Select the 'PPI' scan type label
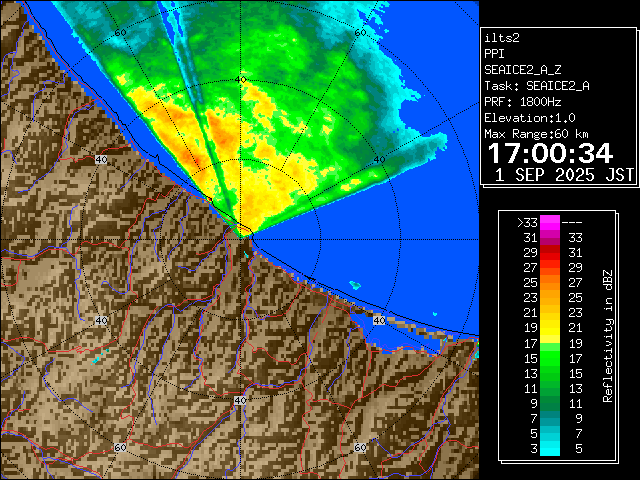 pyautogui.click(x=495, y=53)
